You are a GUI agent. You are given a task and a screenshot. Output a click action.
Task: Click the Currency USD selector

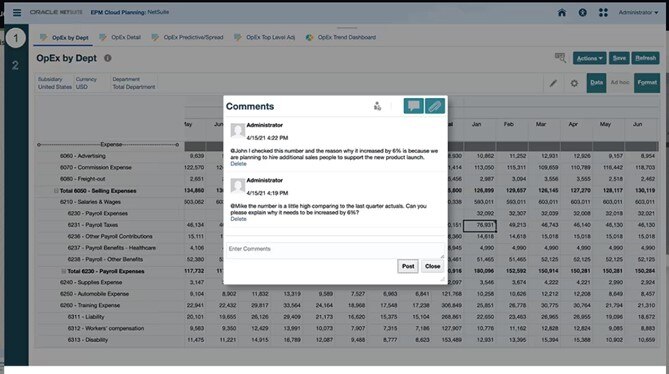coord(86,83)
